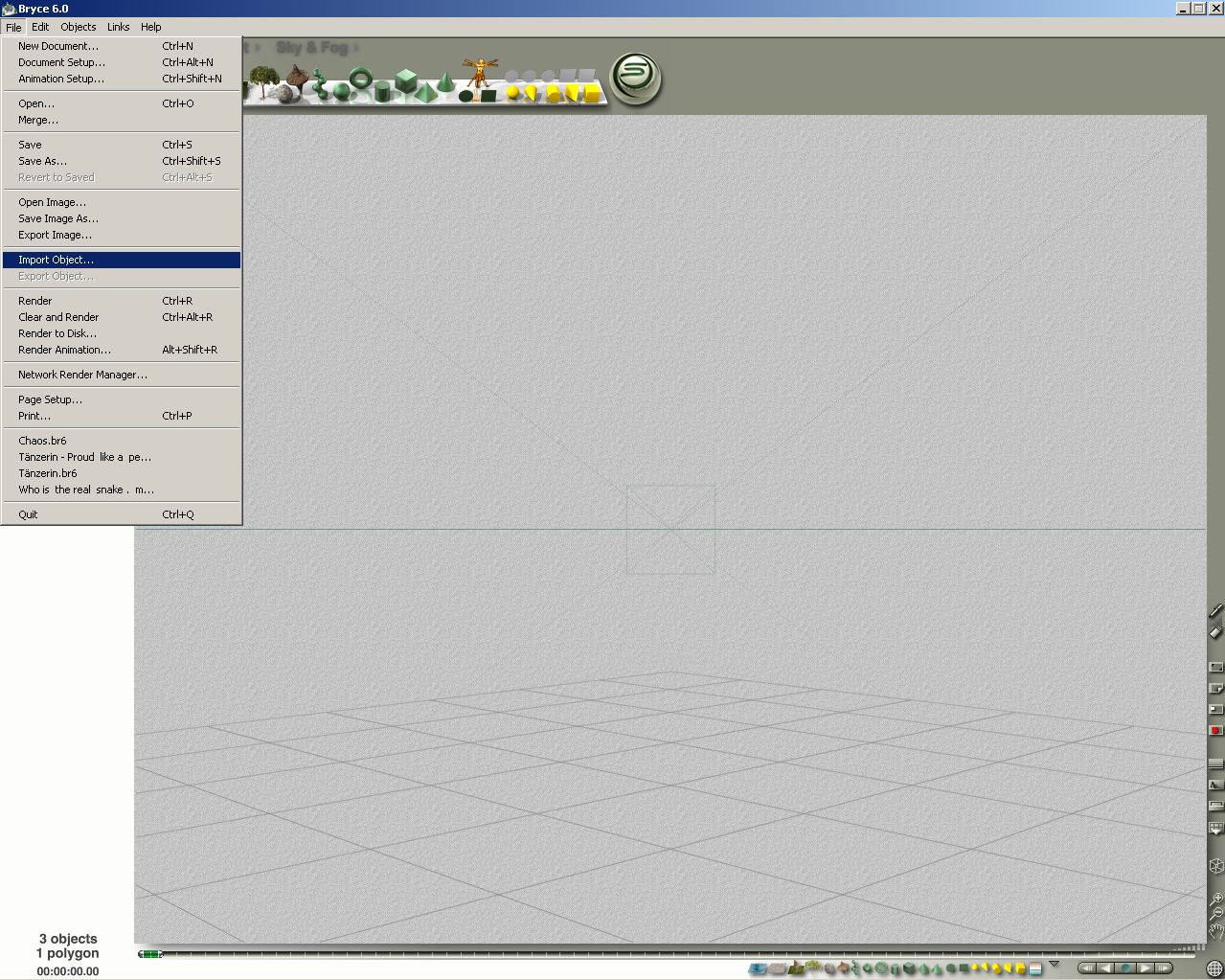Click the round green S logo button

635,79
